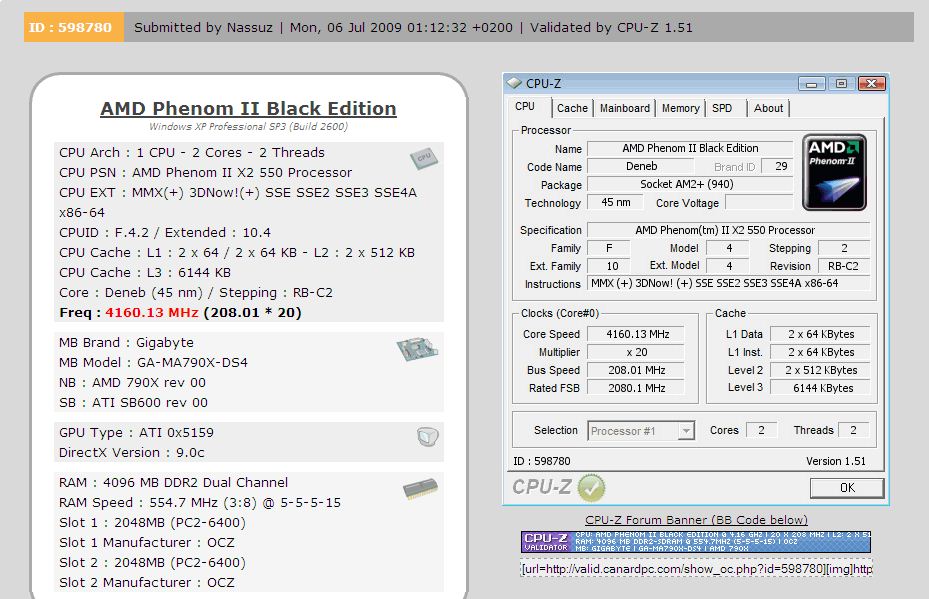The image size is (929, 599).
Task: Click the motherboard icon beside MB Brand
Action: click(x=417, y=349)
